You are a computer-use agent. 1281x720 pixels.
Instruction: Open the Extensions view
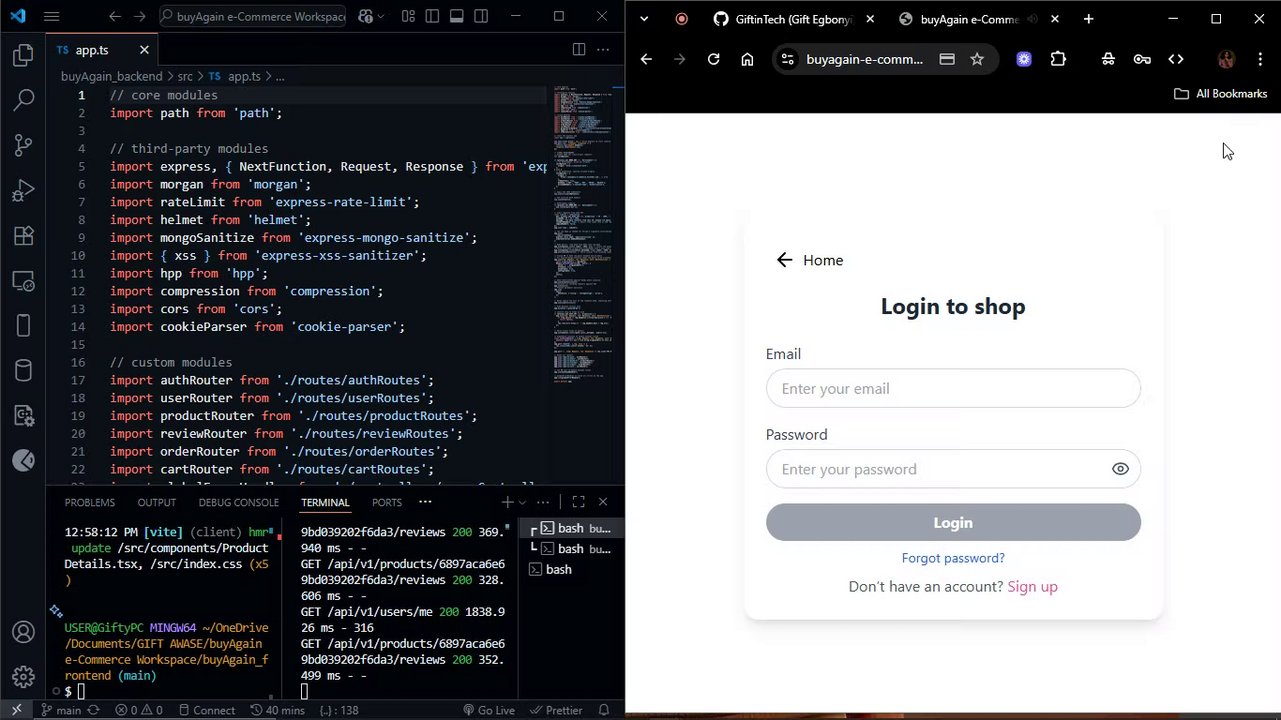(23, 236)
